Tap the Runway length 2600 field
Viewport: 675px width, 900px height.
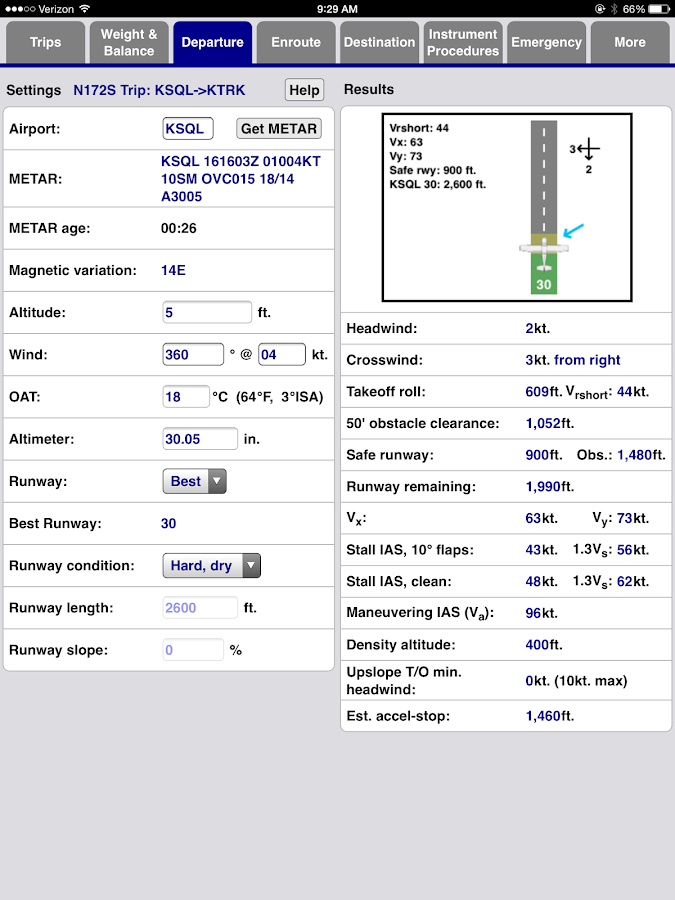click(200, 608)
